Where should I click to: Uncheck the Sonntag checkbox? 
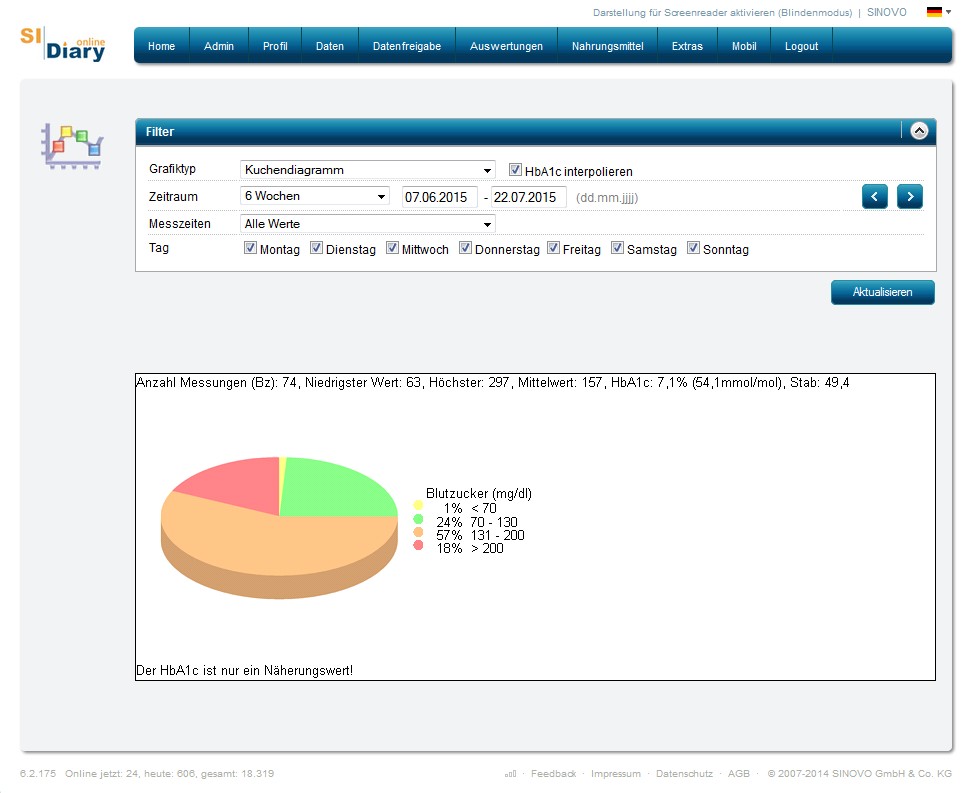click(x=694, y=249)
